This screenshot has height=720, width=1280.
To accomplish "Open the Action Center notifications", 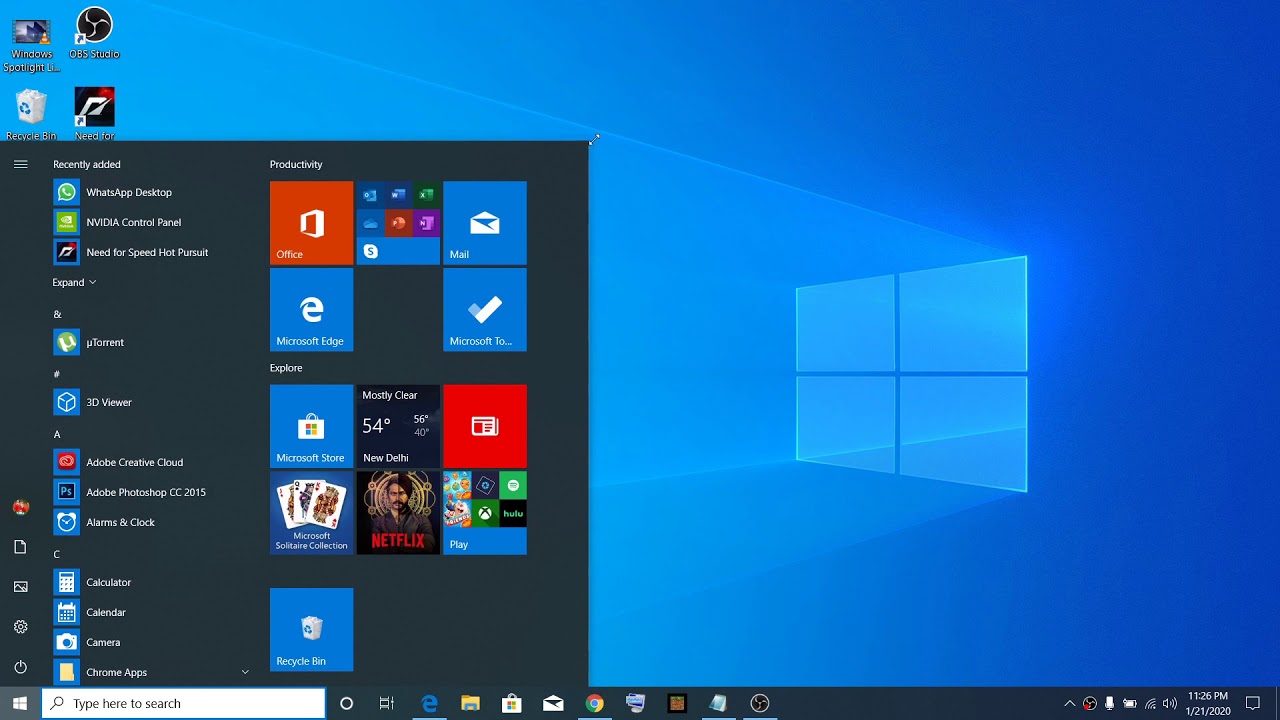I will coord(1253,703).
